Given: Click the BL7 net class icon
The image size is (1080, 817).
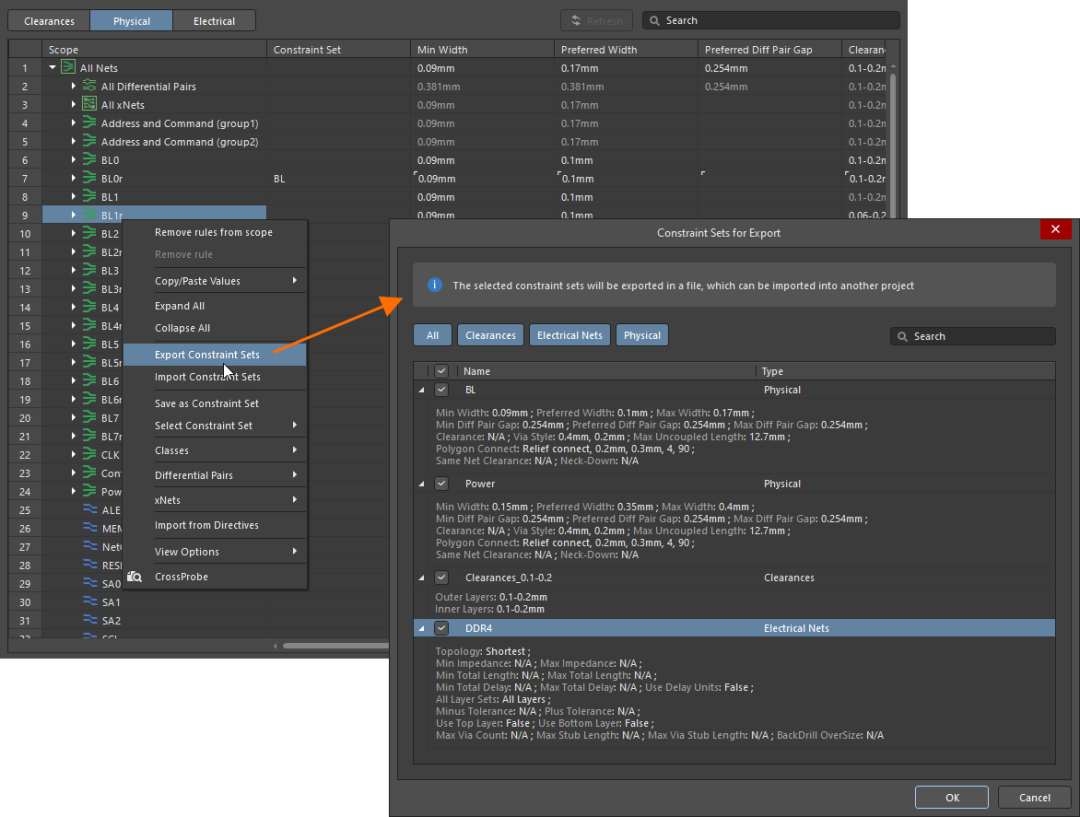Looking at the screenshot, I should point(89,417).
